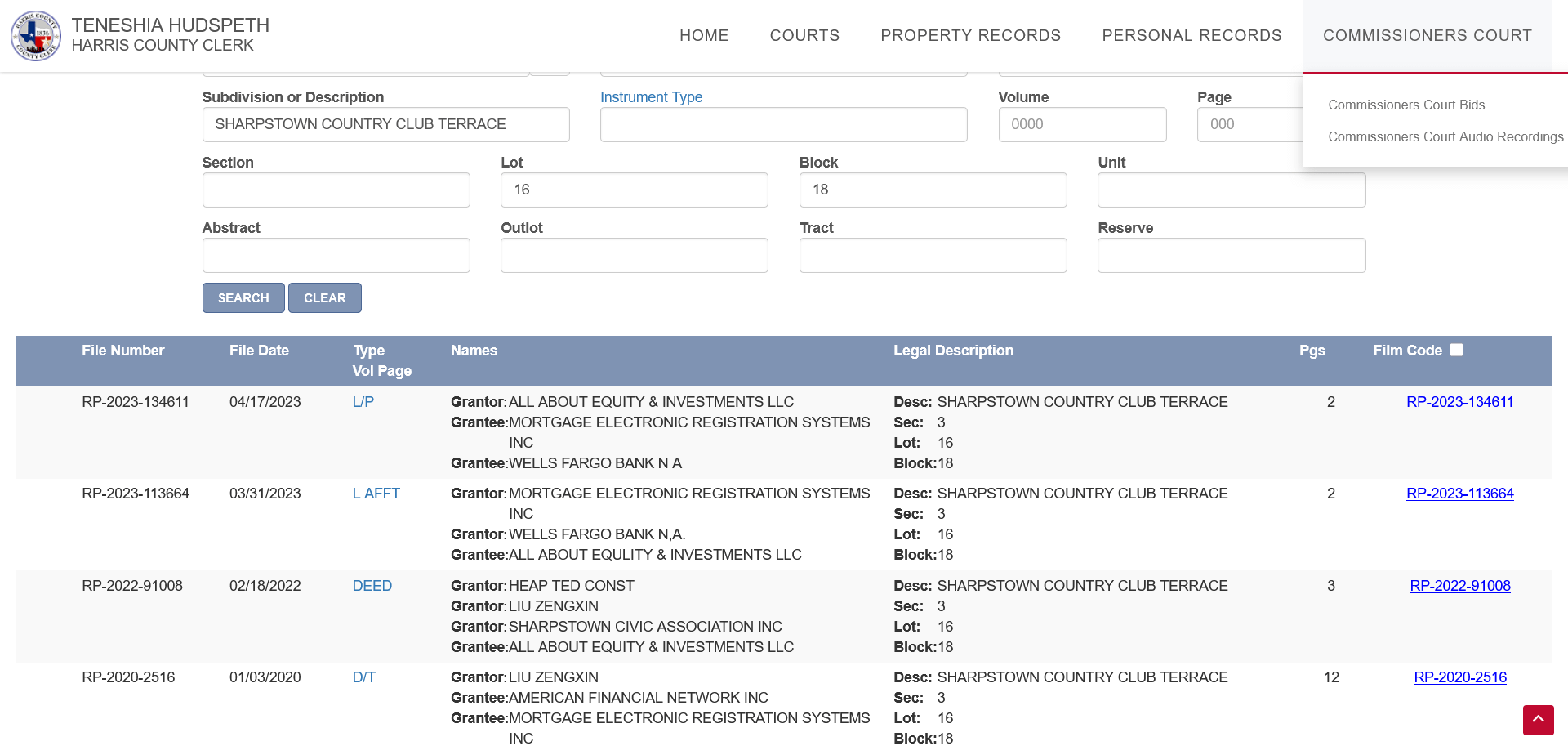Click the D/T instrument type link
Image resolution: width=1568 pixels, height=746 pixels.
click(x=363, y=677)
